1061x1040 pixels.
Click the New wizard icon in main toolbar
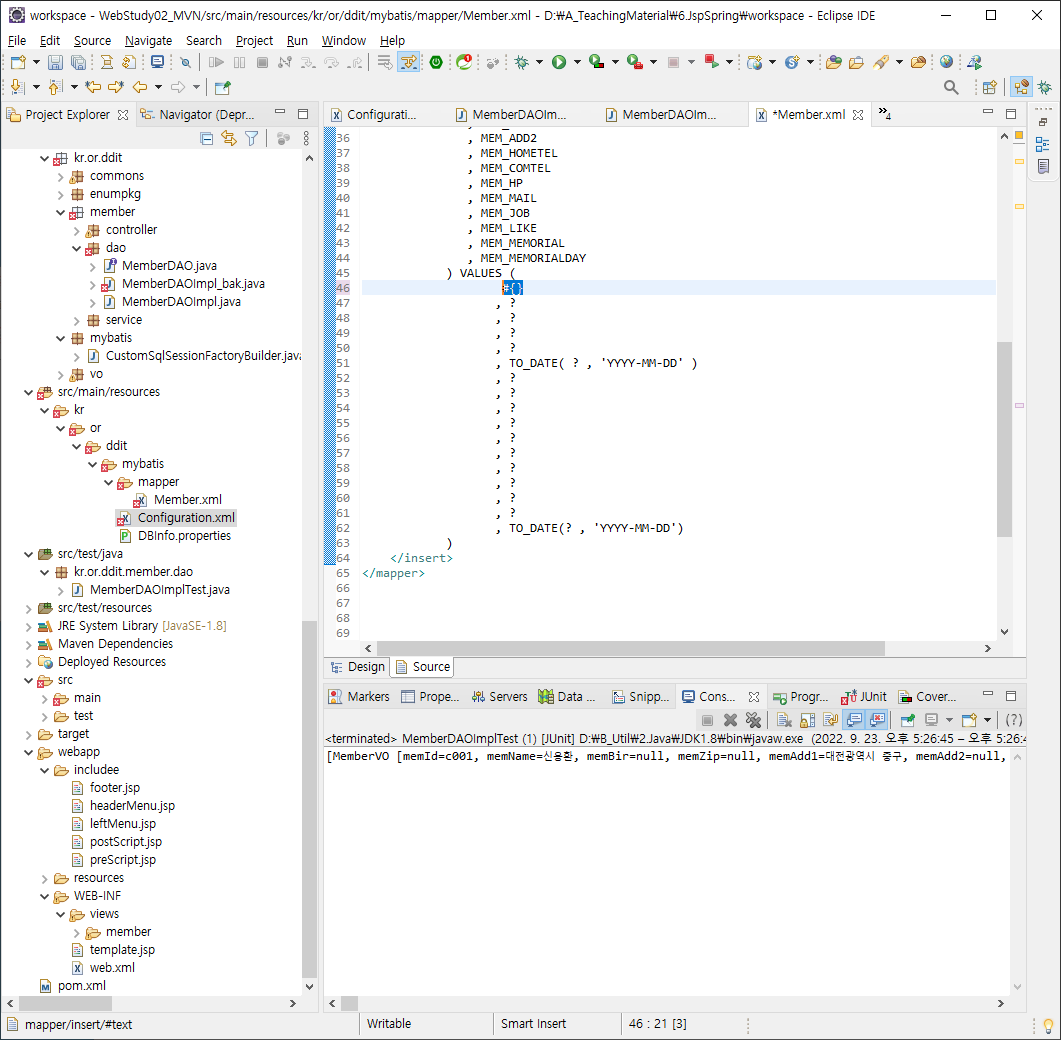[18, 62]
